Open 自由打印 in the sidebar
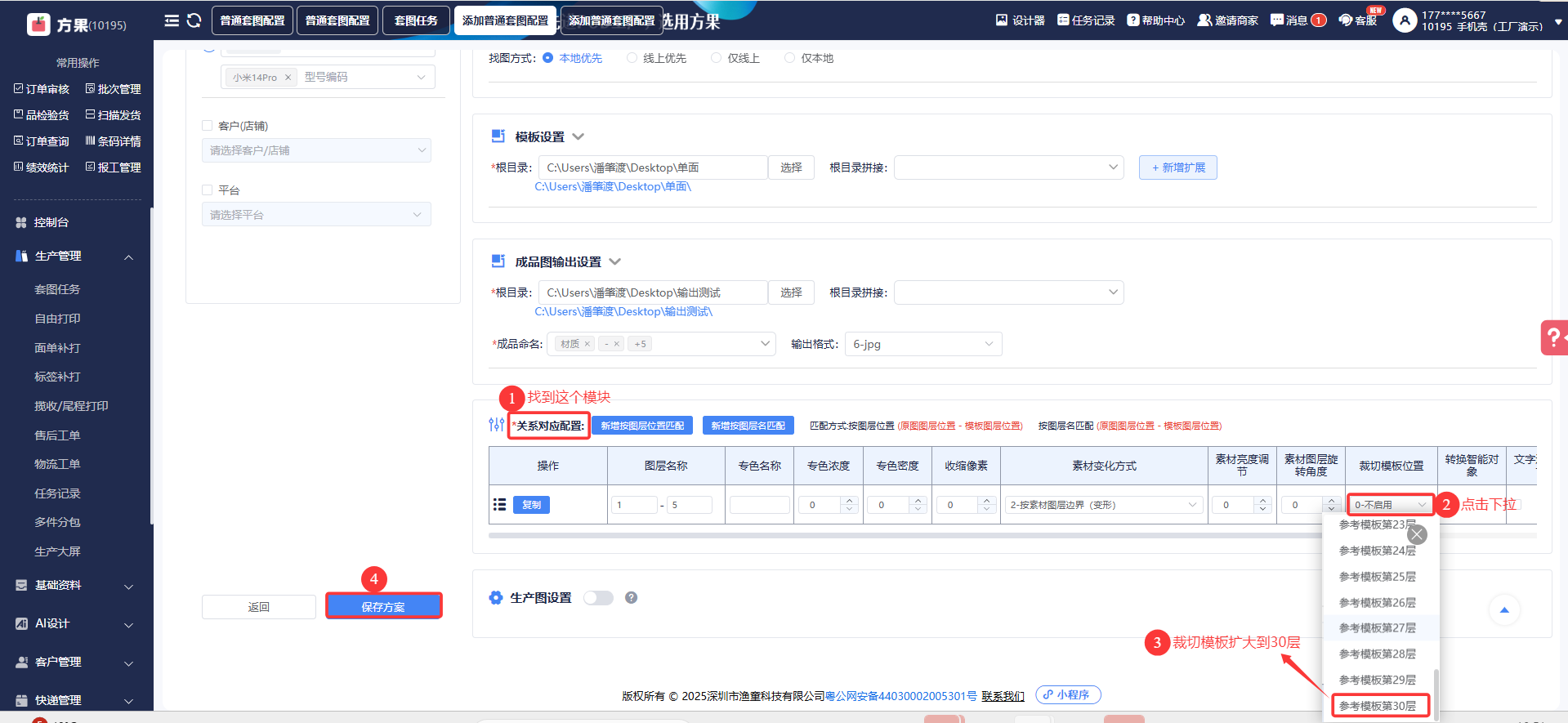This screenshot has height=723, width=1568. click(57, 319)
